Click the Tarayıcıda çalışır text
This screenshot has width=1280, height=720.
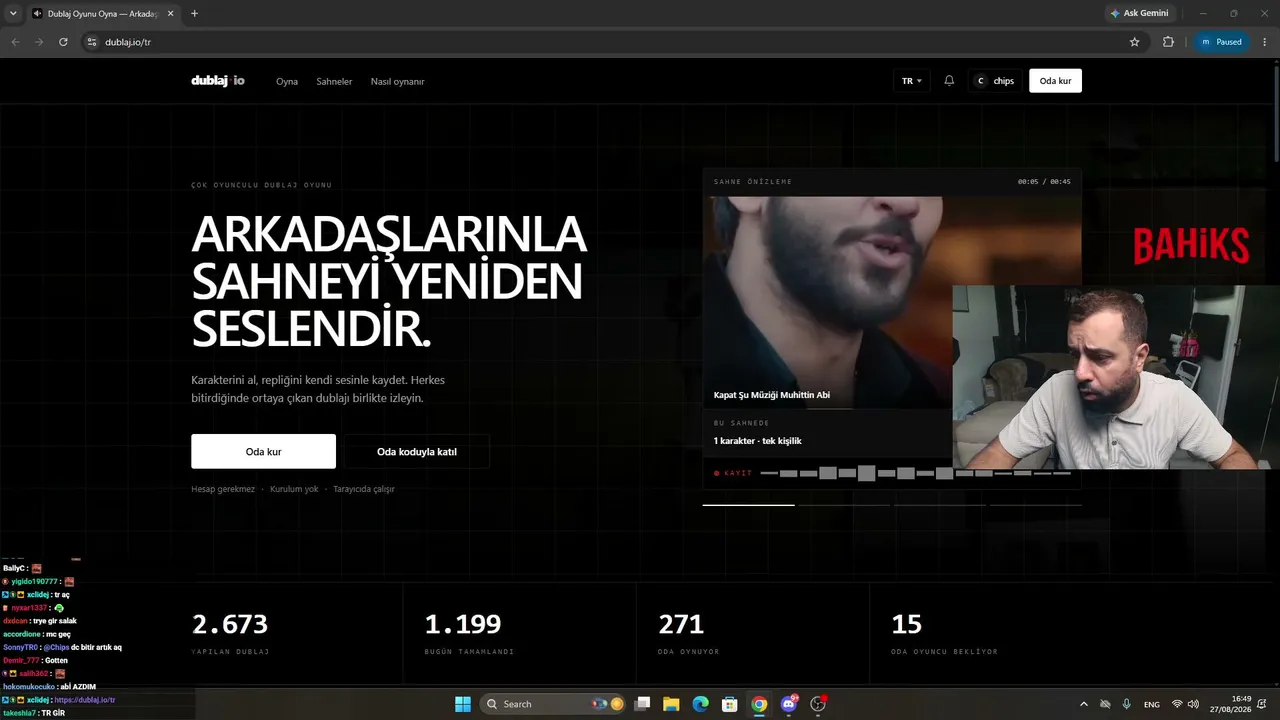click(x=364, y=489)
